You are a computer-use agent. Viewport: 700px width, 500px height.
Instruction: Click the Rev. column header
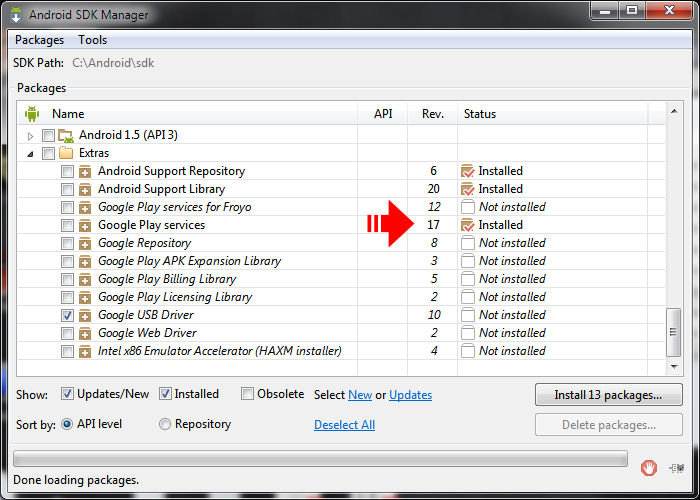tap(433, 114)
